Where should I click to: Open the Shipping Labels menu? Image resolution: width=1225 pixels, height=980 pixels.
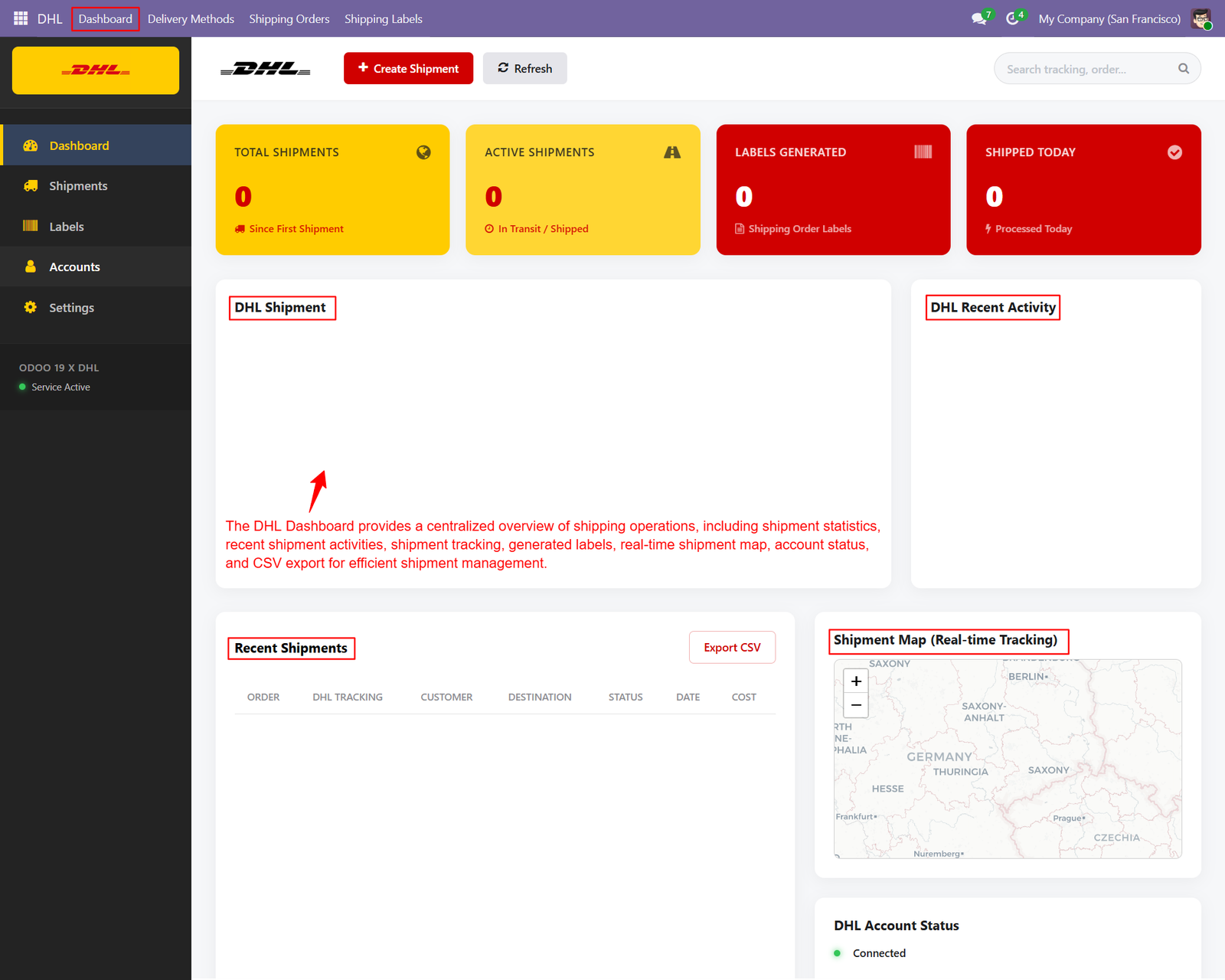coord(384,18)
